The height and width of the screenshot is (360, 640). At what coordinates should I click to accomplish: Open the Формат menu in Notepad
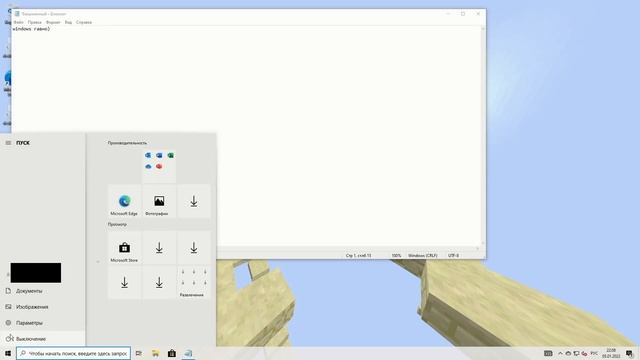click(53, 22)
